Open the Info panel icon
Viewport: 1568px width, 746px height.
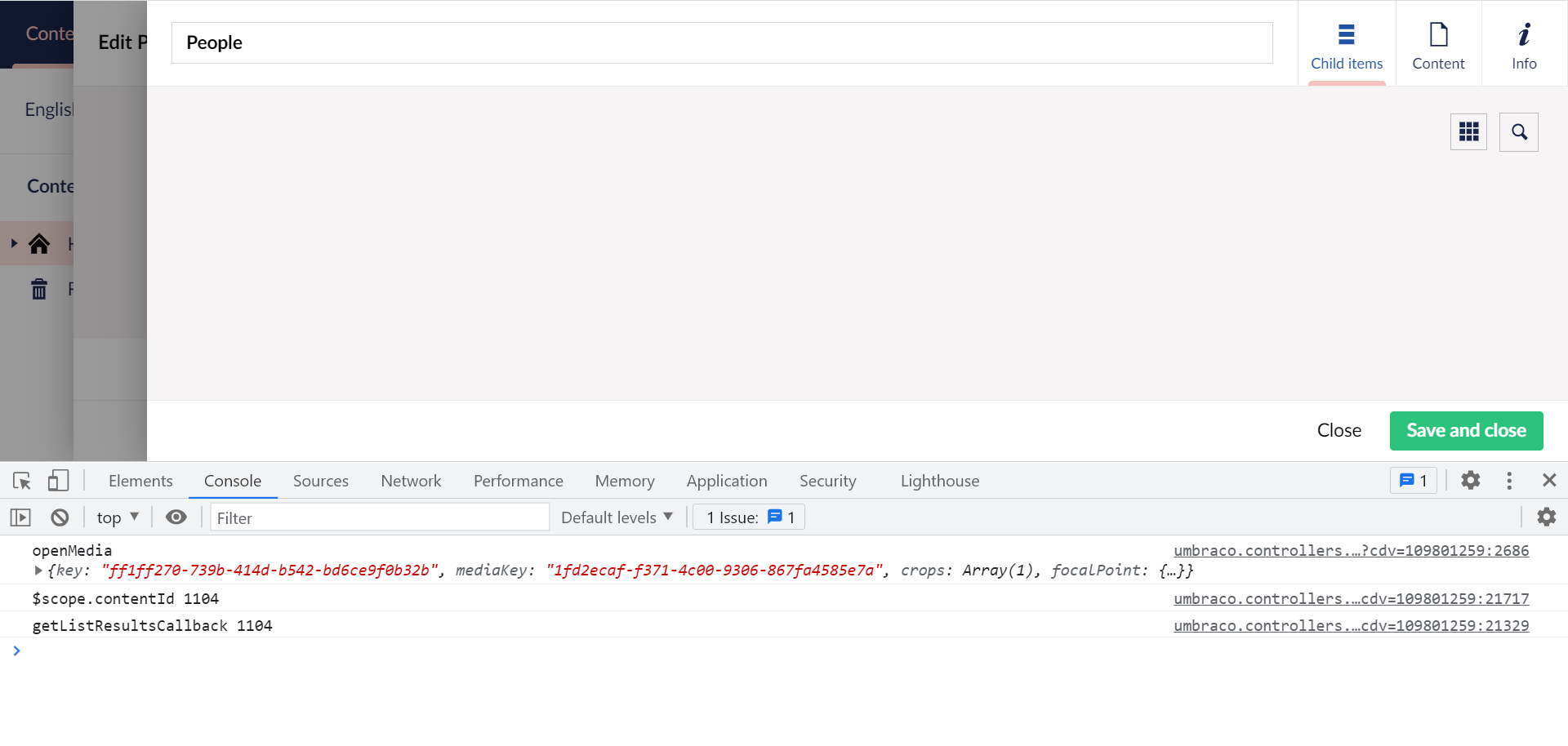coord(1524,34)
